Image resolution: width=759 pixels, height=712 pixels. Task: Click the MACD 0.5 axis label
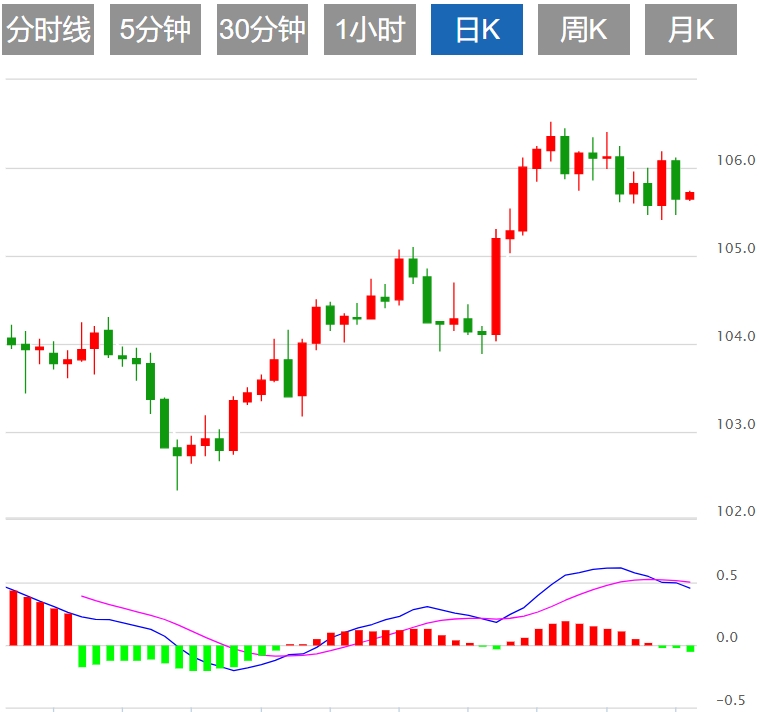point(727,576)
